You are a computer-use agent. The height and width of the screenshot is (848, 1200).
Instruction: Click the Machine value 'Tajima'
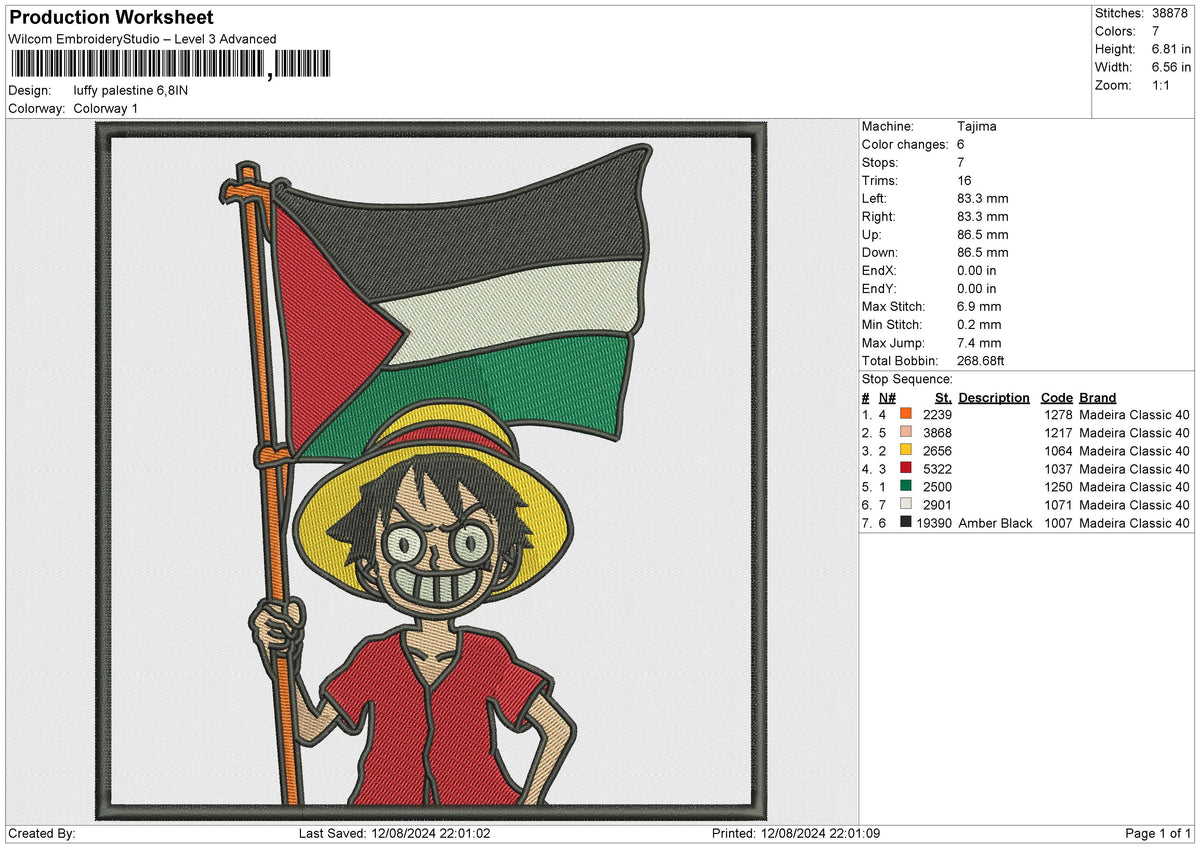point(977,126)
